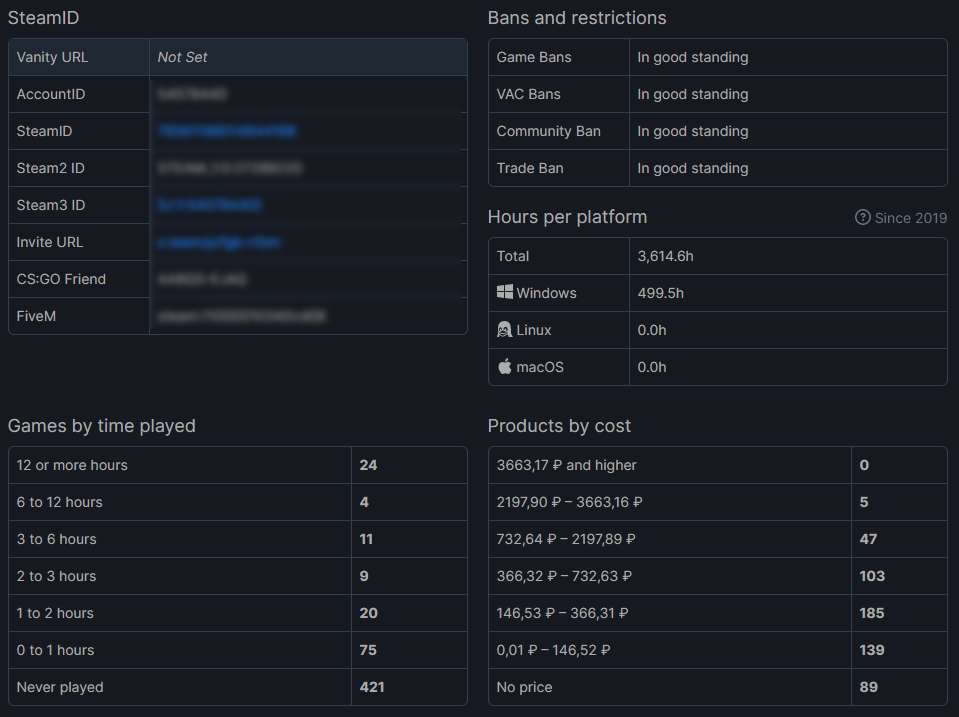Open the blurred Steam3 ID link

click(210, 205)
